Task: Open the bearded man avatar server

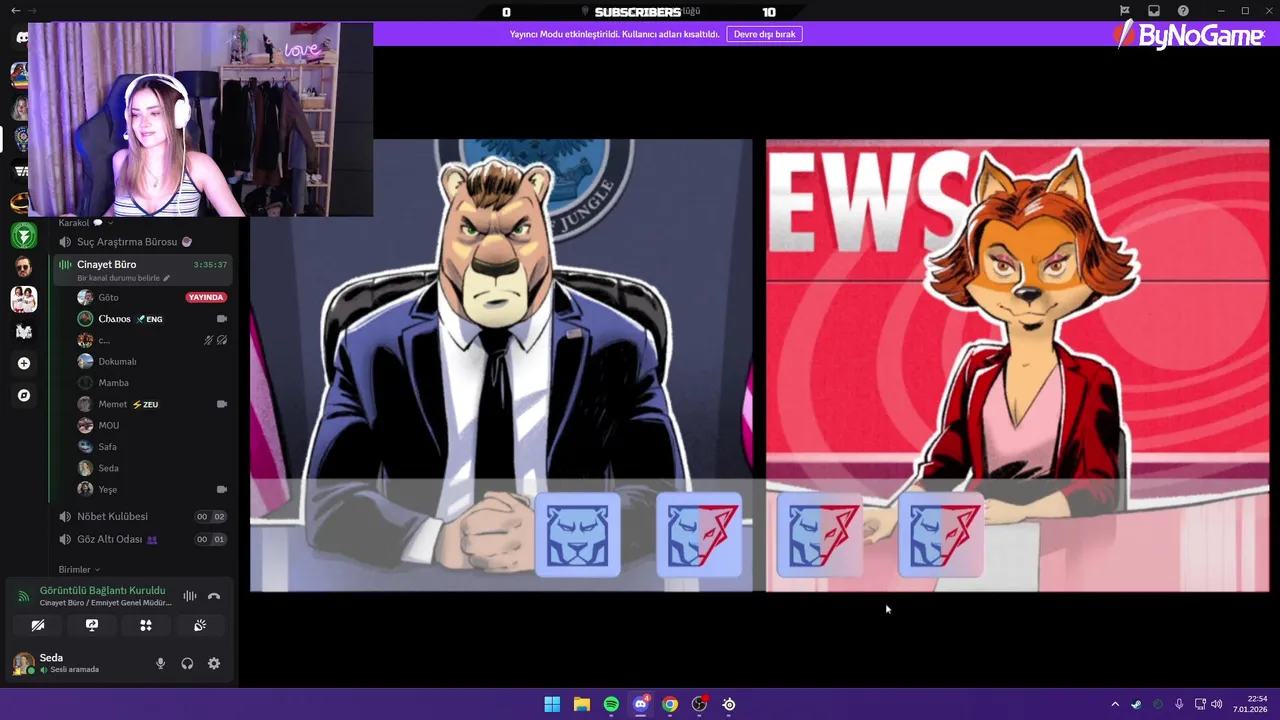Action: [24, 267]
